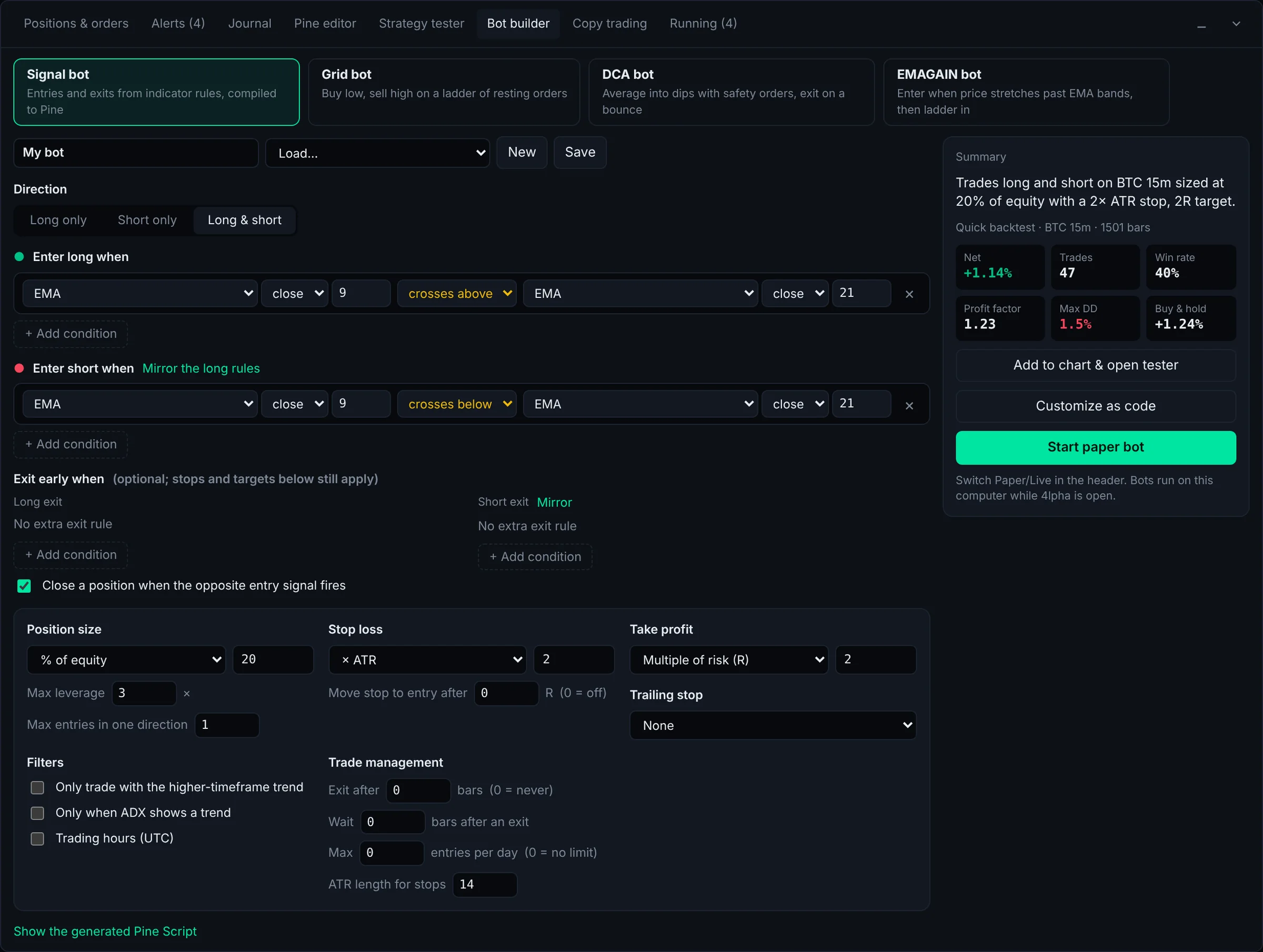This screenshot has height=952, width=1263.
Task: Click long entry first EMA length 9 field
Action: click(x=361, y=294)
